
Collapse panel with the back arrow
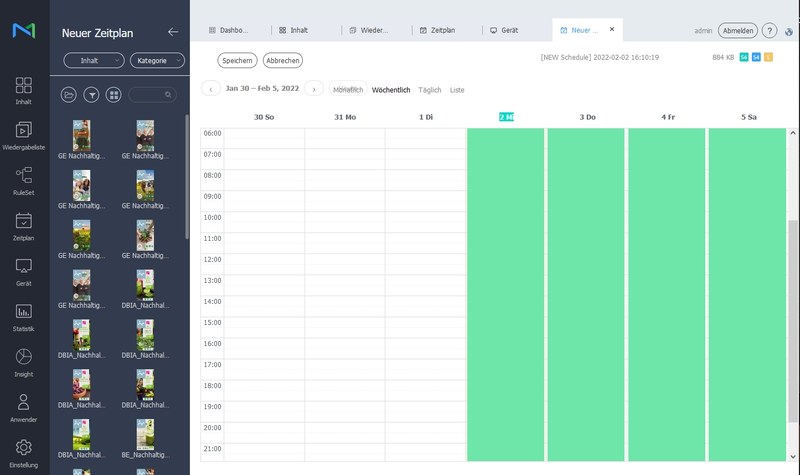pyautogui.click(x=173, y=32)
